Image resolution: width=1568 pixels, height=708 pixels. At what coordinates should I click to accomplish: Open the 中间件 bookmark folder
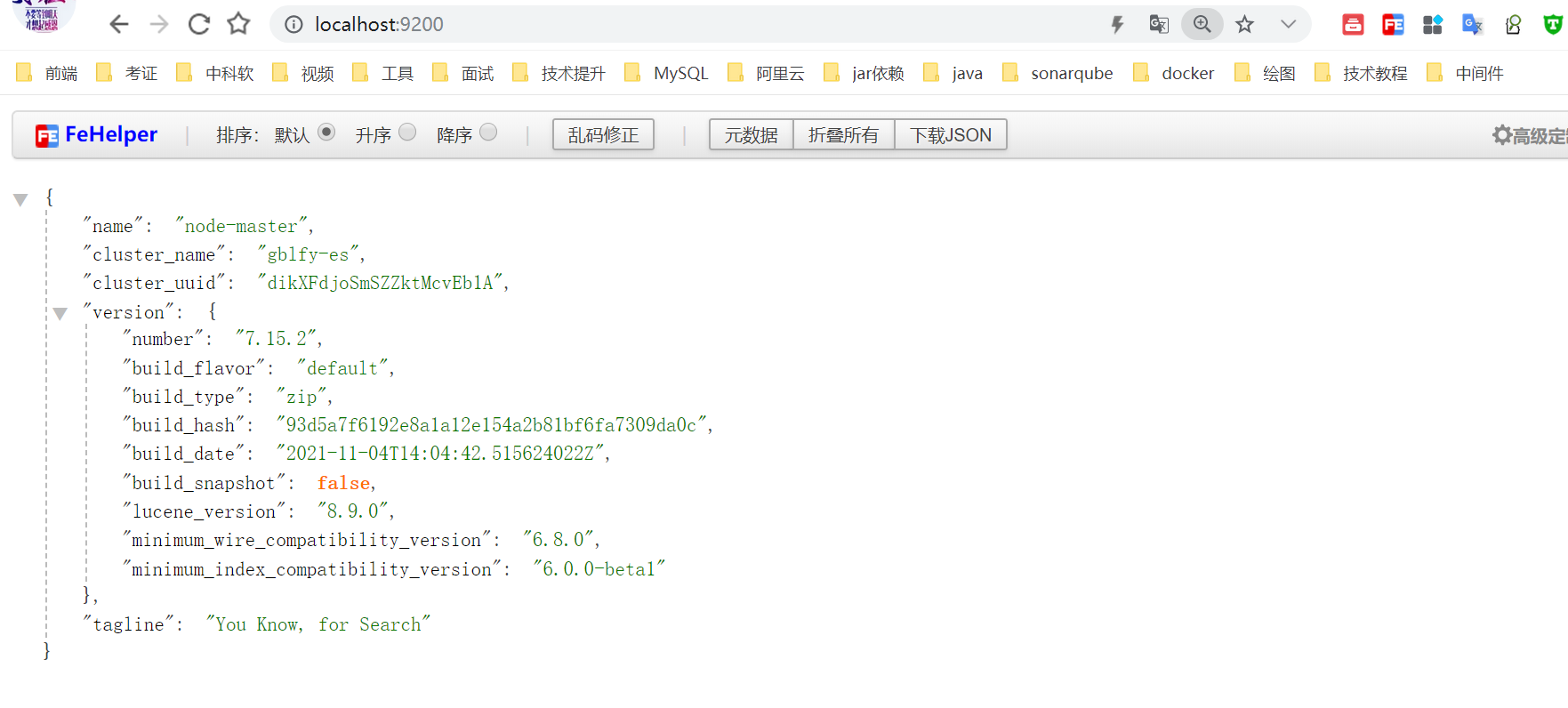click(x=1465, y=73)
